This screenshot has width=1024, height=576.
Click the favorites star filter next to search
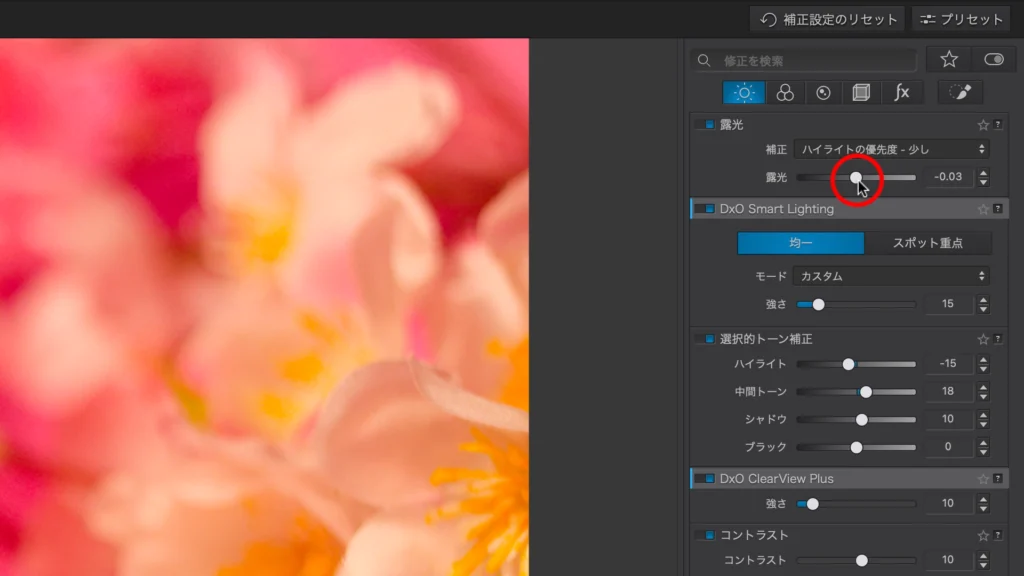point(948,60)
